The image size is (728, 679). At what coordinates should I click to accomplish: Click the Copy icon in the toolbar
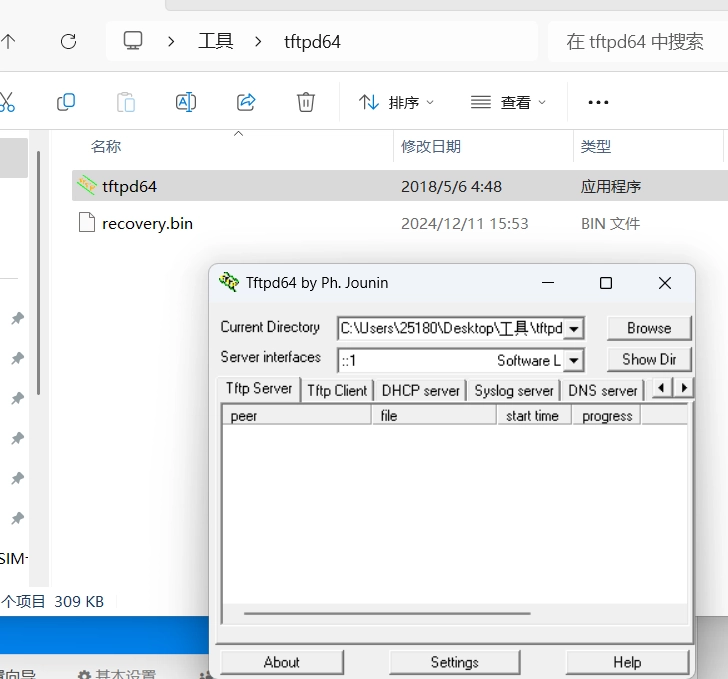[x=66, y=102]
